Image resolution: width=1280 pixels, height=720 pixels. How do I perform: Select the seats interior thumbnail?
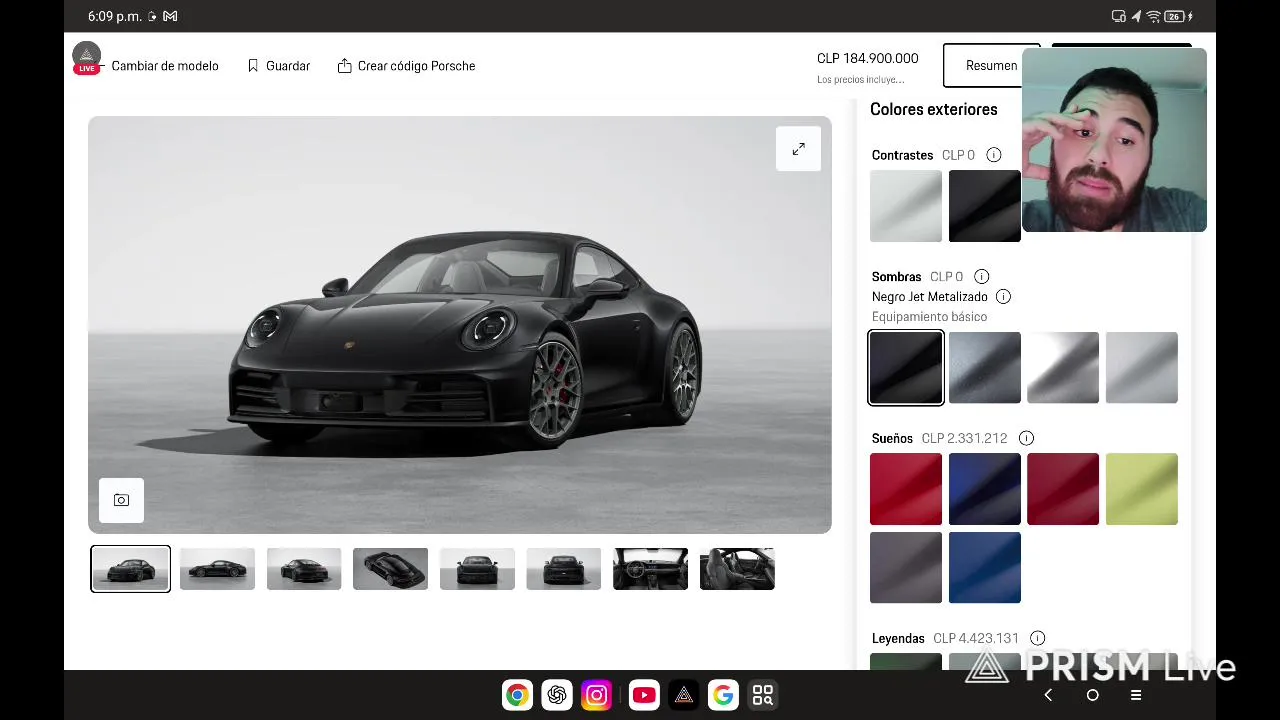pos(737,569)
